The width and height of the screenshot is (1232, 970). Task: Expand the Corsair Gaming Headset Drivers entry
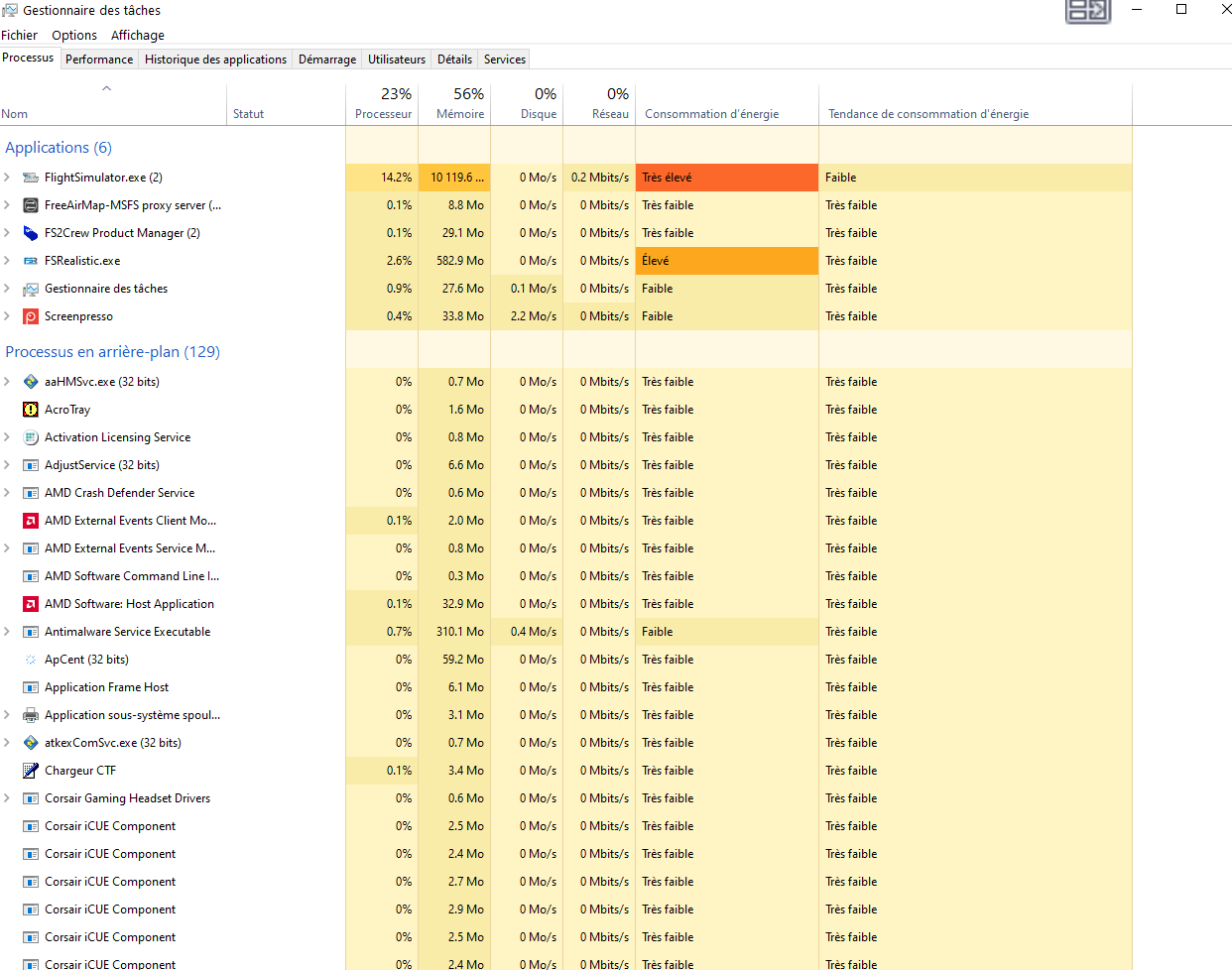click(7, 798)
